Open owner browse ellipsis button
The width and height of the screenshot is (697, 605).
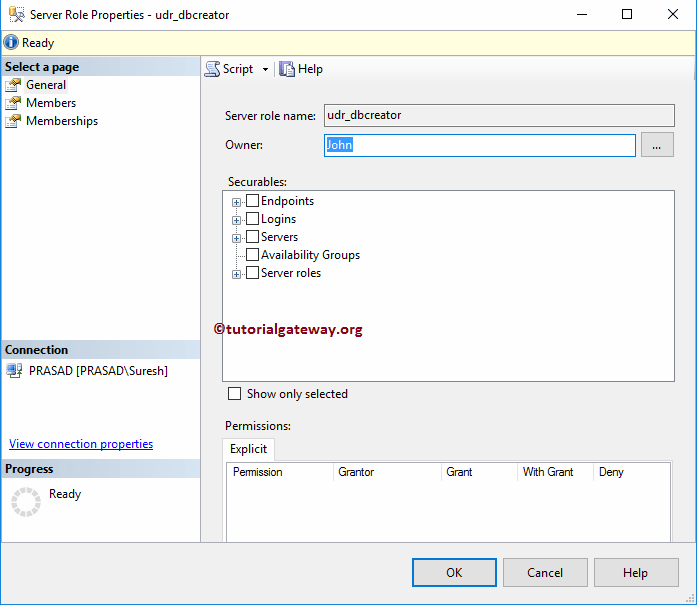pyautogui.click(x=657, y=145)
